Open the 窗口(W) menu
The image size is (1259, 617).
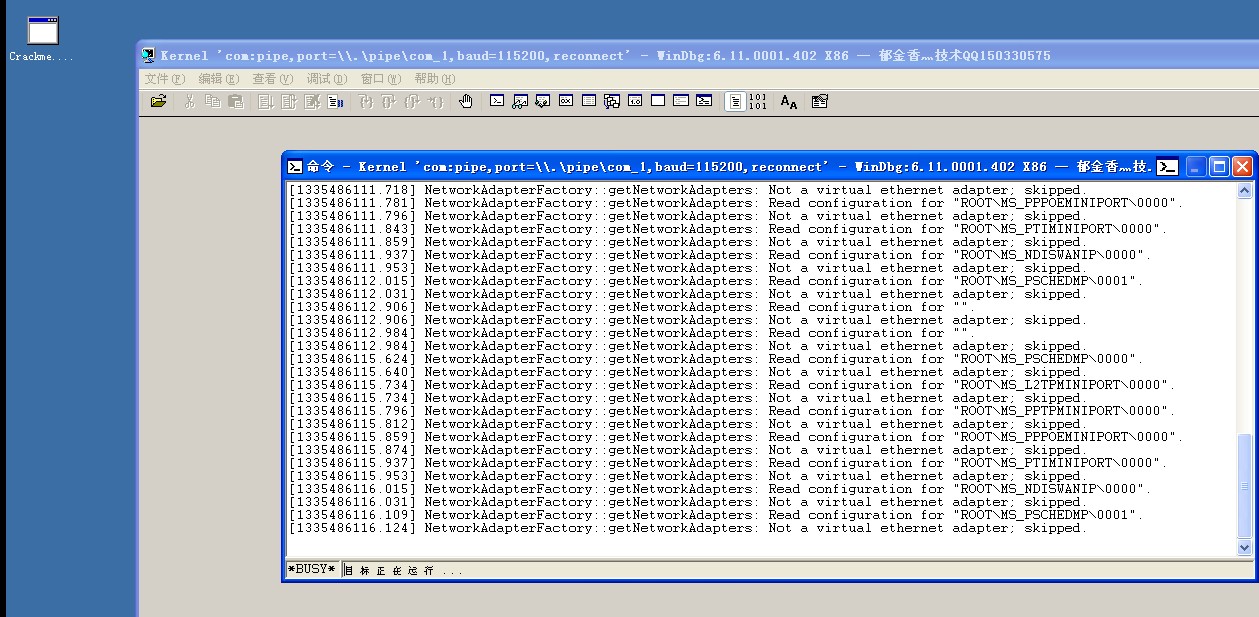381,78
